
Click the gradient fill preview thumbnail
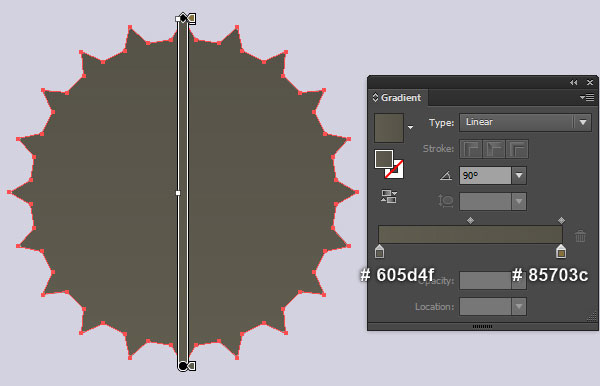coord(389,128)
